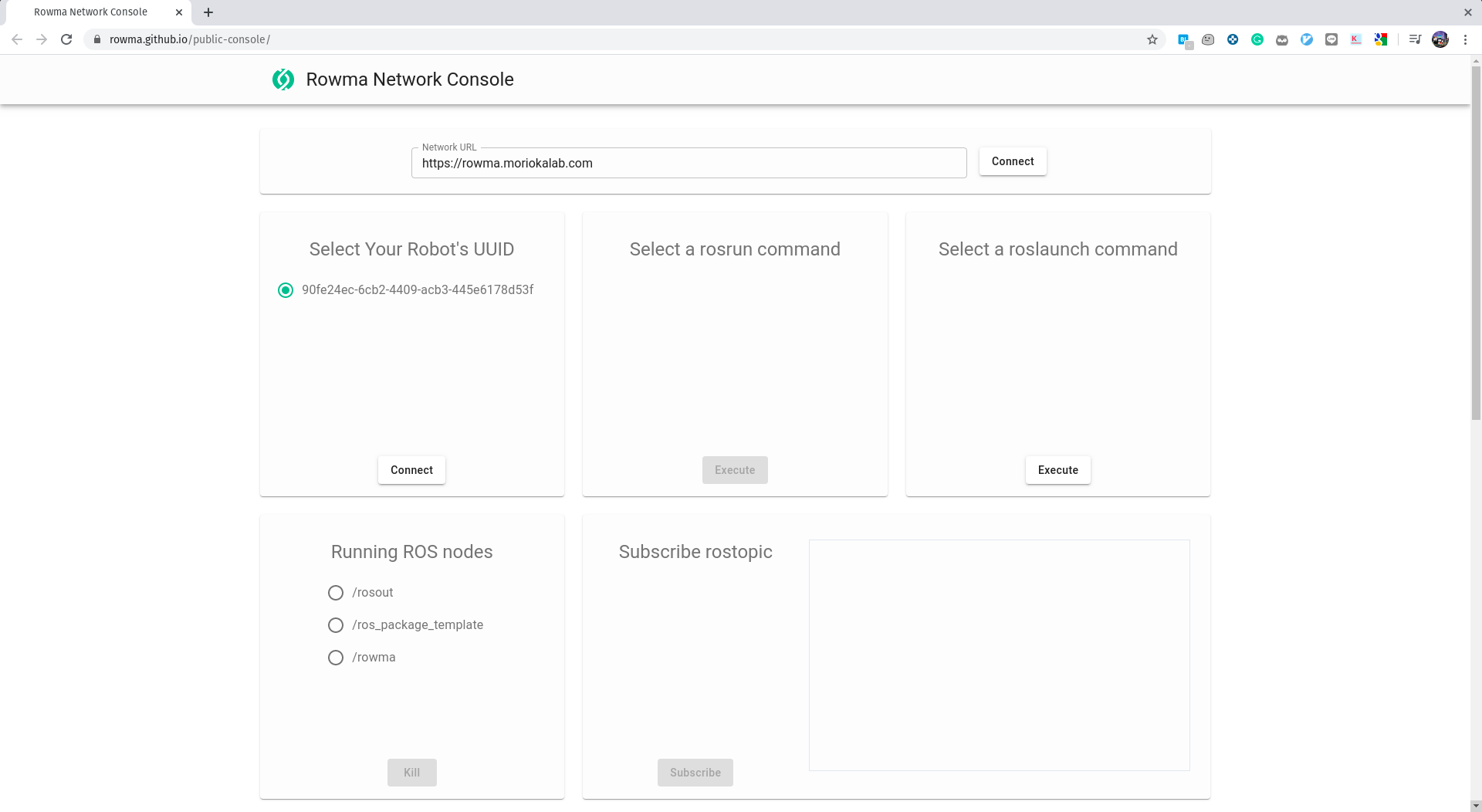Focus the Network URL input field
This screenshot has height=812, width=1482.
coord(689,163)
